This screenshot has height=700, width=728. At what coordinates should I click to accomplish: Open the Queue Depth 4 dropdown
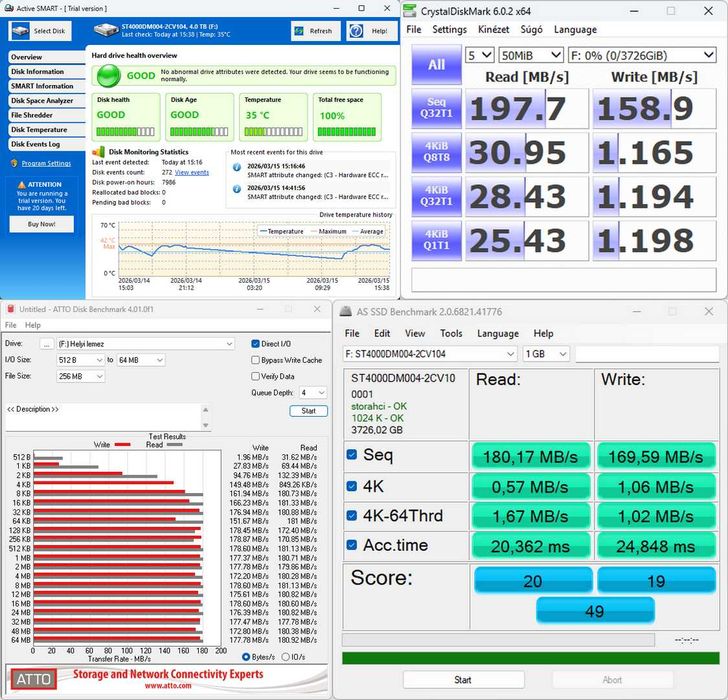tap(312, 393)
